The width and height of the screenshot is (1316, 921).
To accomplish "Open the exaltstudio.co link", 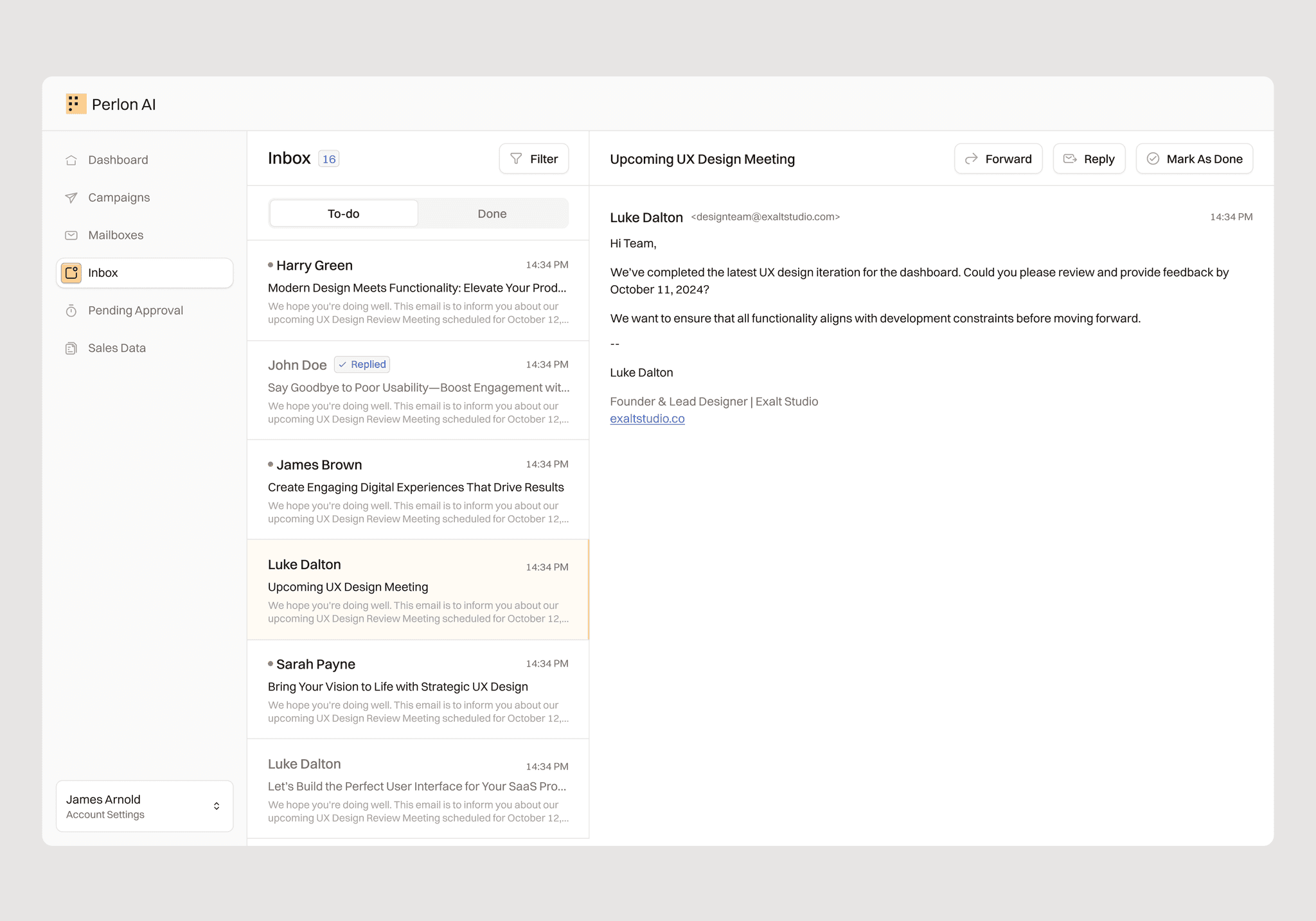I will [647, 419].
